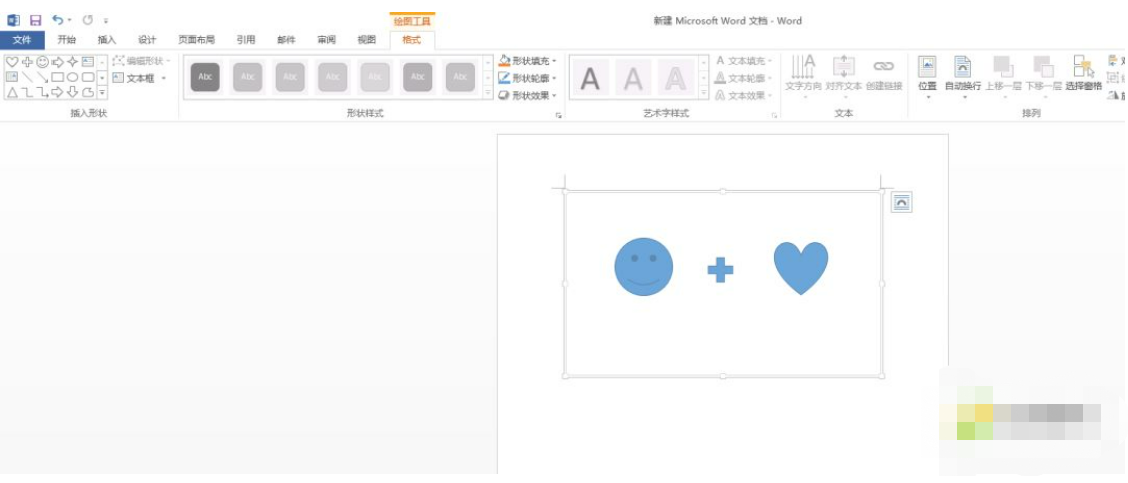Select the blue plus shape on canvas
Image resolution: width=1128 pixels, height=483 pixels.
tap(720, 270)
